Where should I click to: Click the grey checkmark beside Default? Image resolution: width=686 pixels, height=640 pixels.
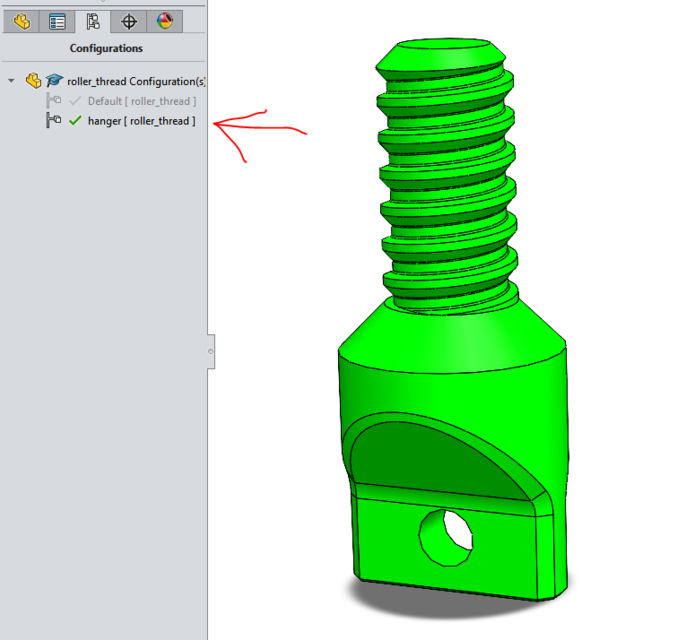tap(75, 101)
